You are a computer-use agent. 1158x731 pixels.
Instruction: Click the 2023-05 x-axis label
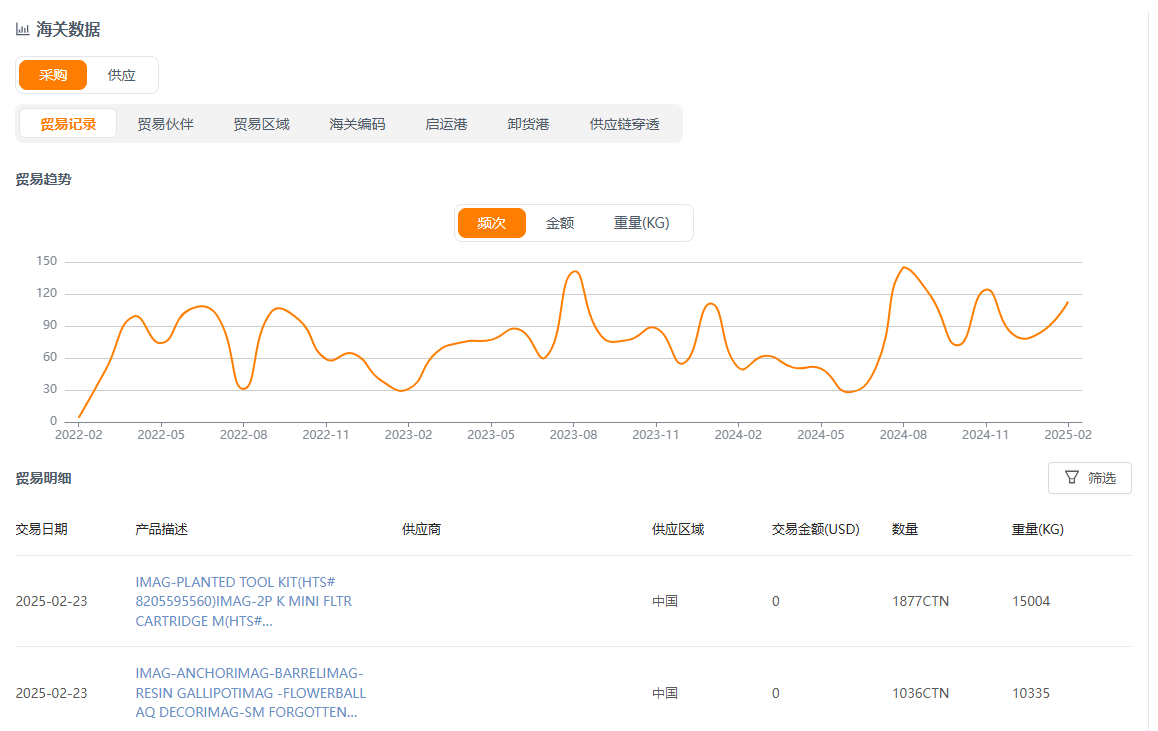(491, 435)
